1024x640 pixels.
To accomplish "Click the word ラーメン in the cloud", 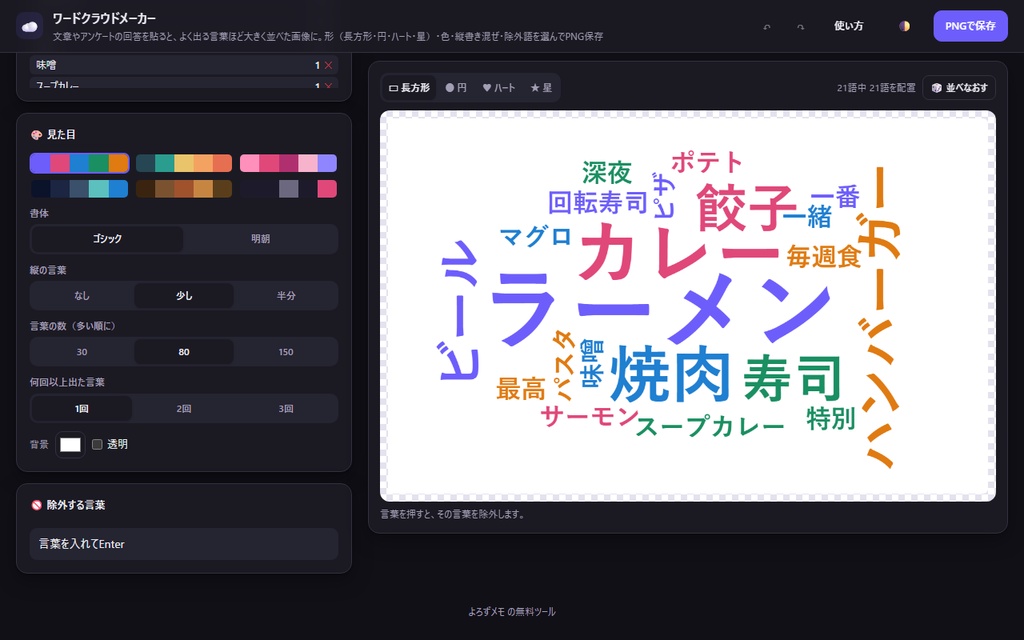I will pyautogui.click(x=660, y=308).
